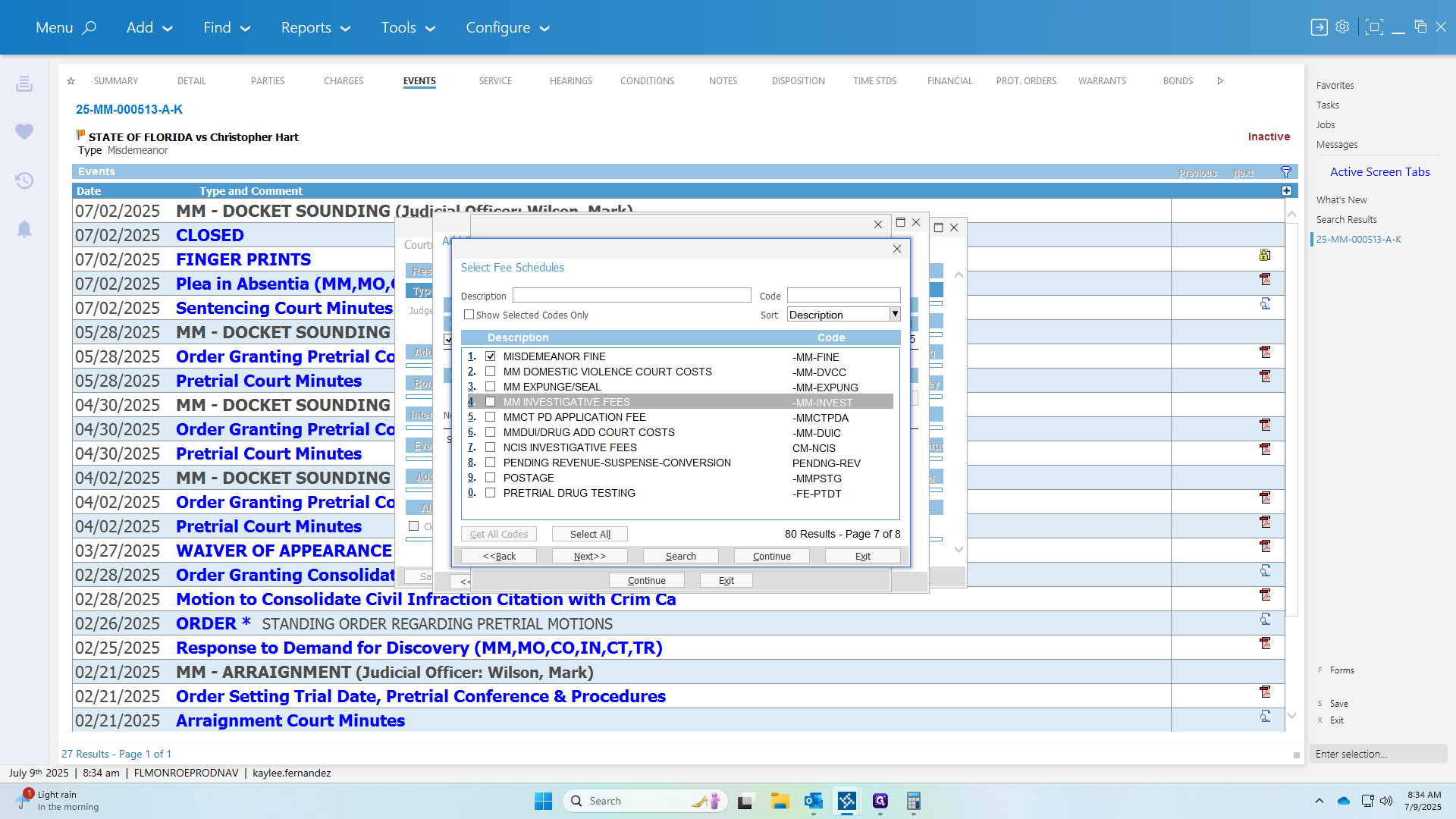
Task: Click the Code input field
Action: tap(844, 295)
